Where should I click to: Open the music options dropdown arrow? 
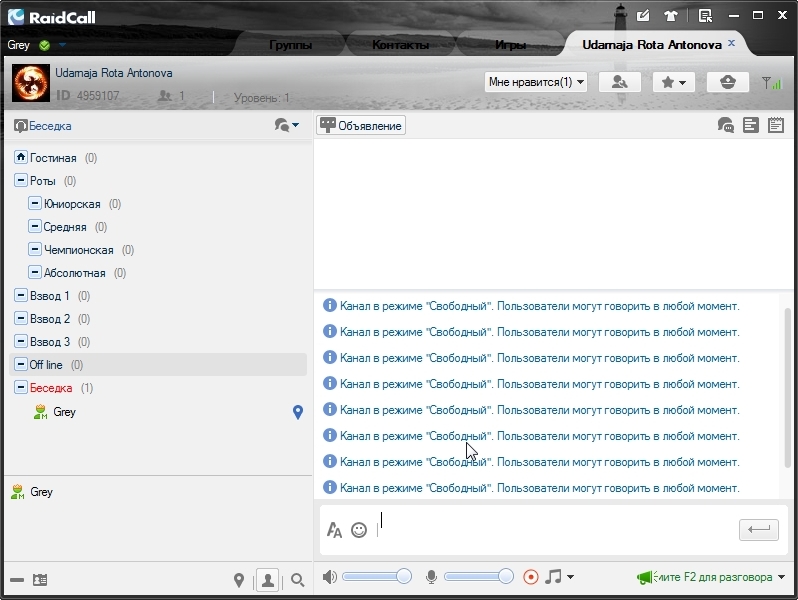point(570,577)
